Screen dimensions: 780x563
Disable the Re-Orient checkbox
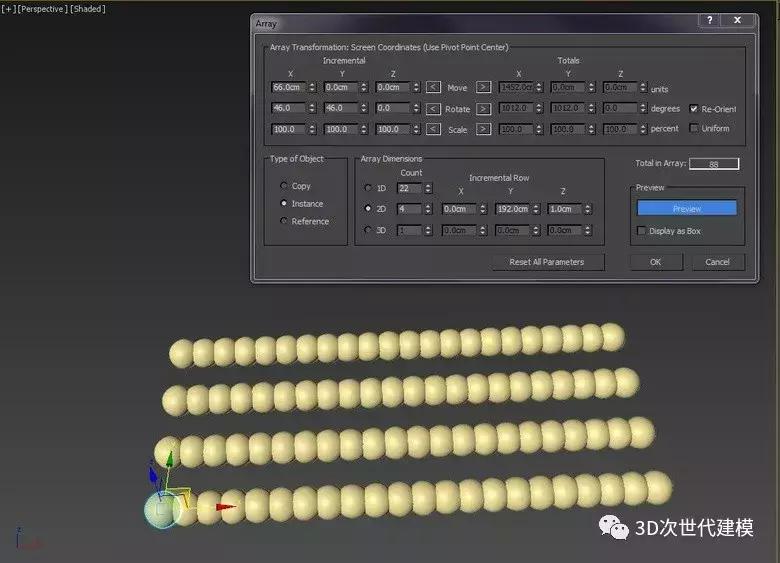(694, 108)
